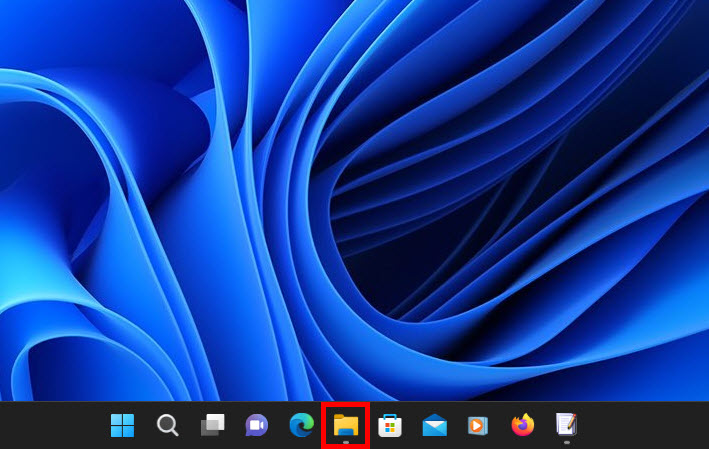The height and width of the screenshot is (449, 709).
Task: Open Task View from the taskbar
Action: [x=212, y=425]
